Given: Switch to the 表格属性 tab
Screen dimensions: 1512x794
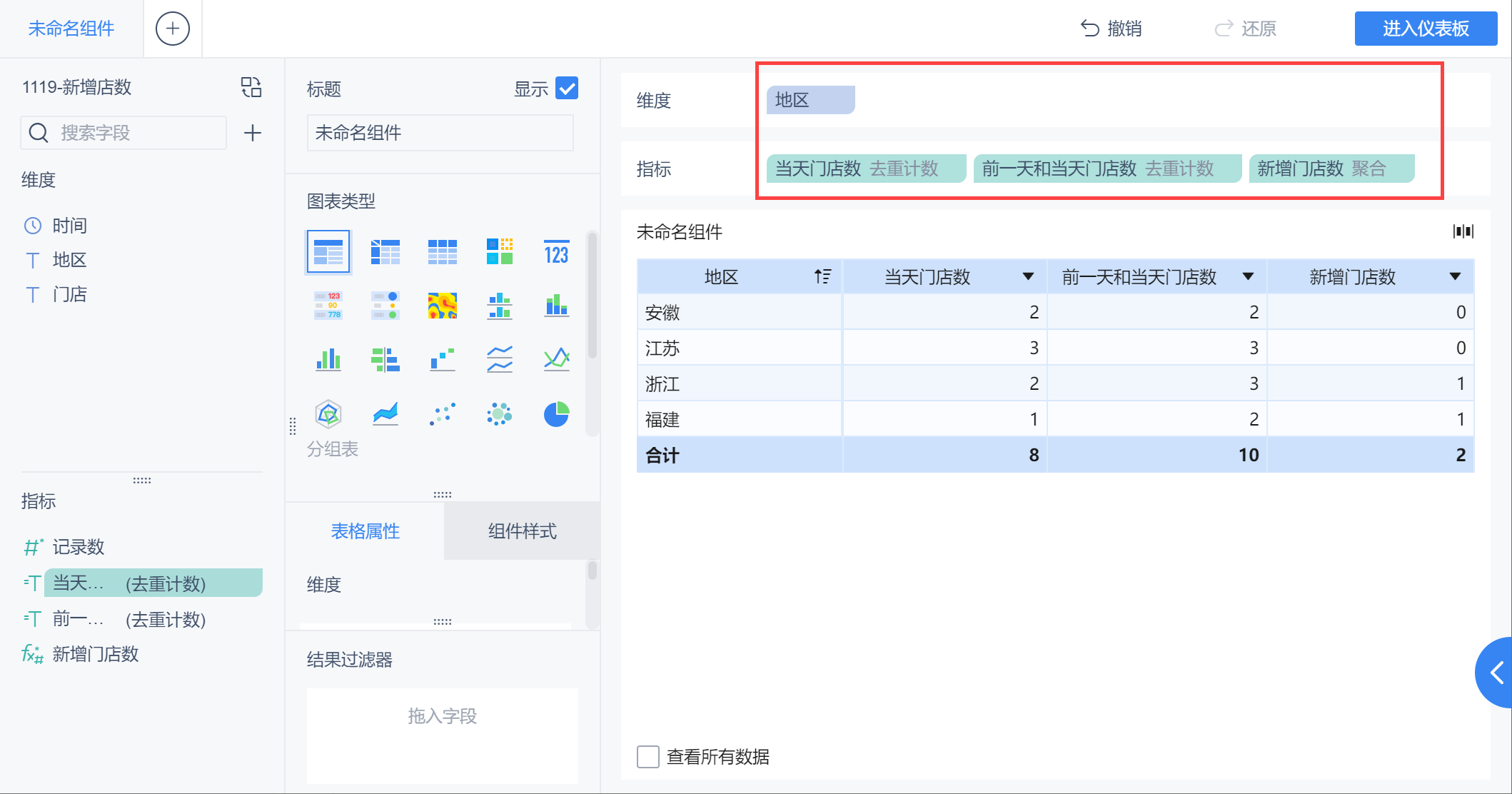Looking at the screenshot, I should click(x=365, y=531).
